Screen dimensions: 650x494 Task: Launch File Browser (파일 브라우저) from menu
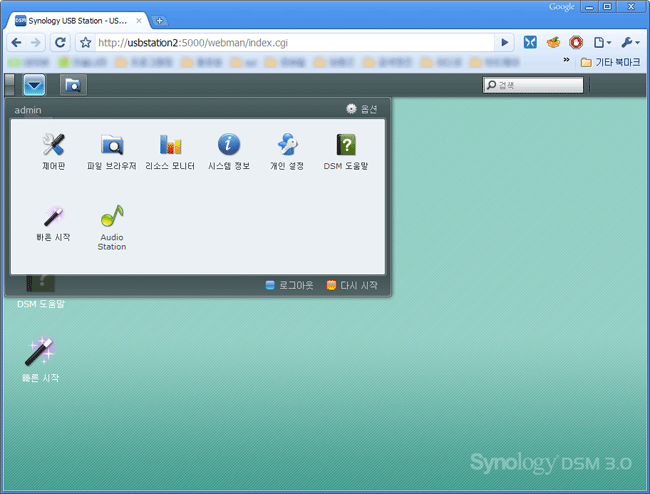point(112,151)
